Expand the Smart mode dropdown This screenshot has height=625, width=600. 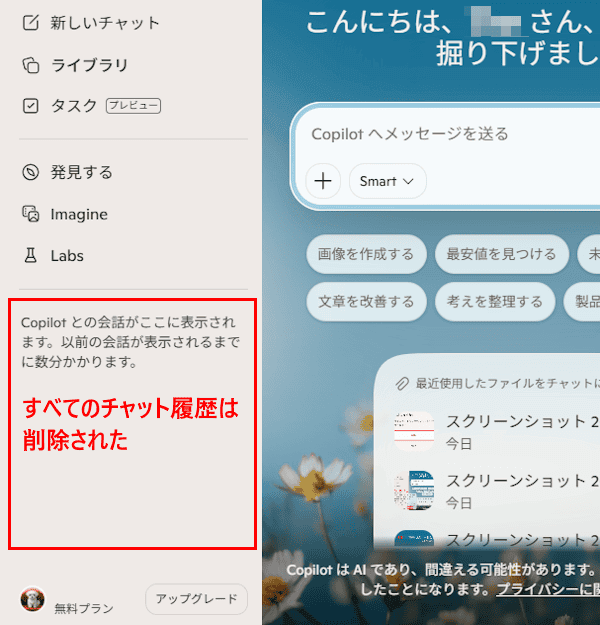pyautogui.click(x=388, y=181)
